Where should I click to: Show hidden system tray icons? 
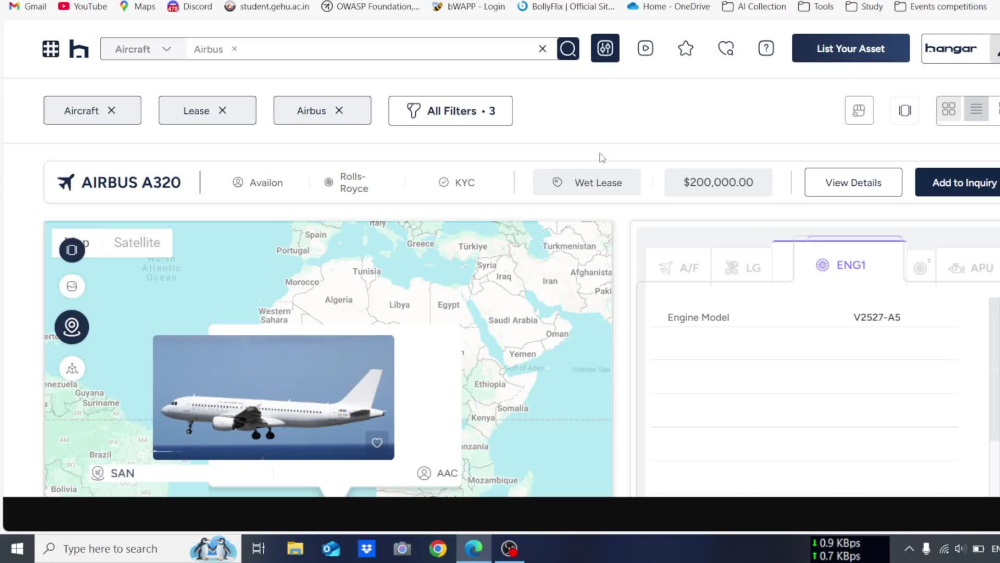pyautogui.click(x=909, y=548)
